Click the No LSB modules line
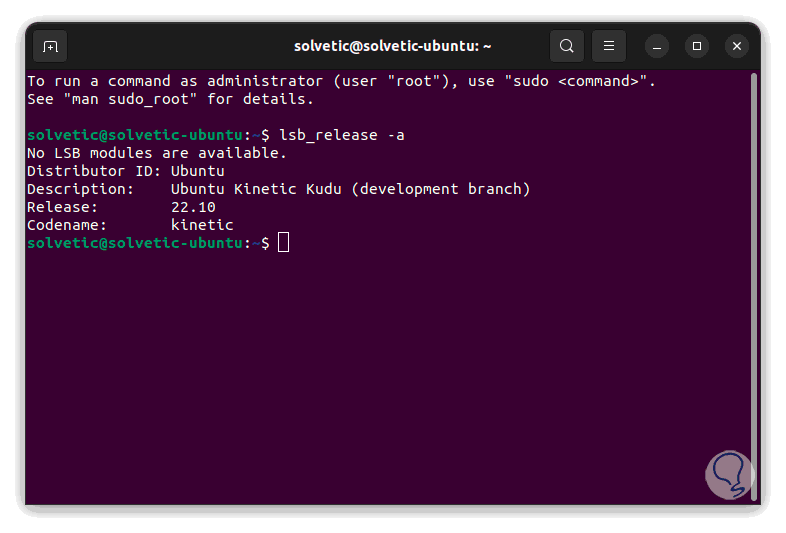Image resolution: width=786 pixels, height=533 pixels. pos(157,153)
